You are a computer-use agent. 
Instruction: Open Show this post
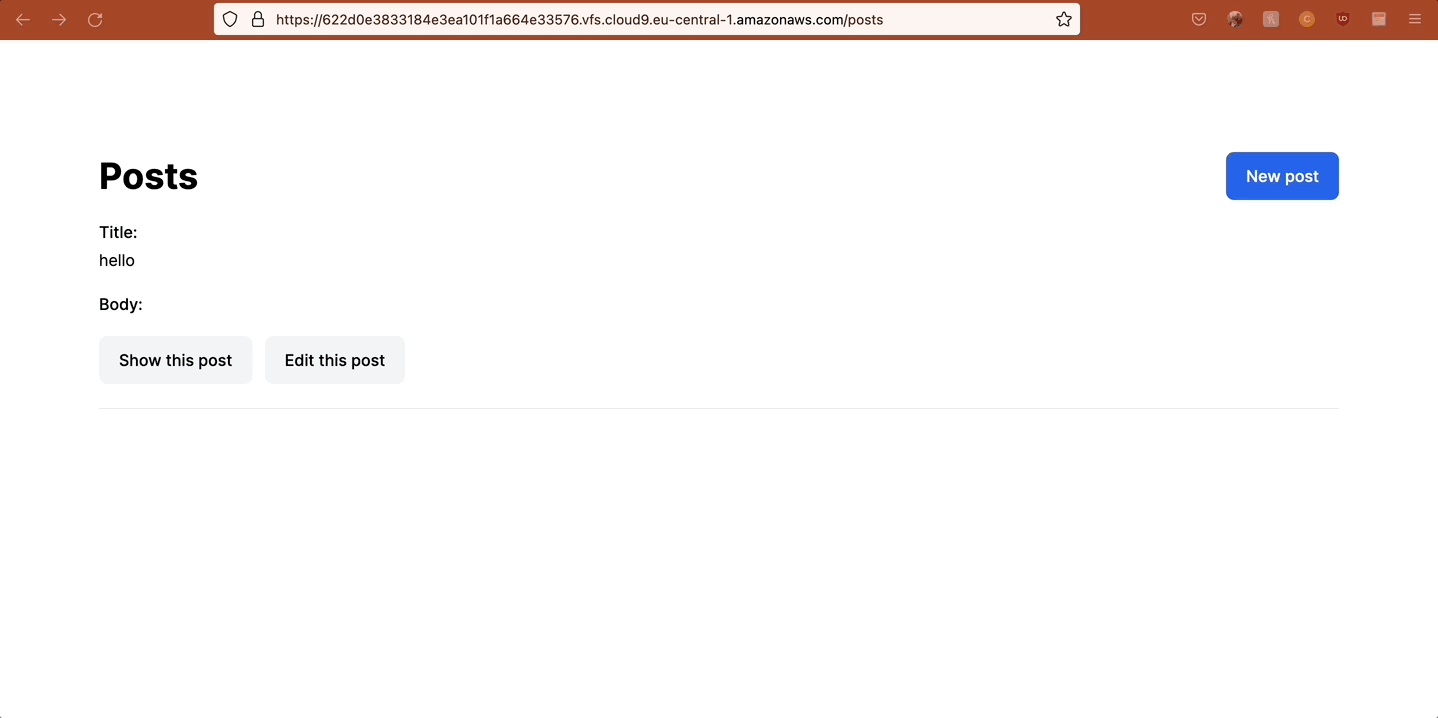[175, 360]
